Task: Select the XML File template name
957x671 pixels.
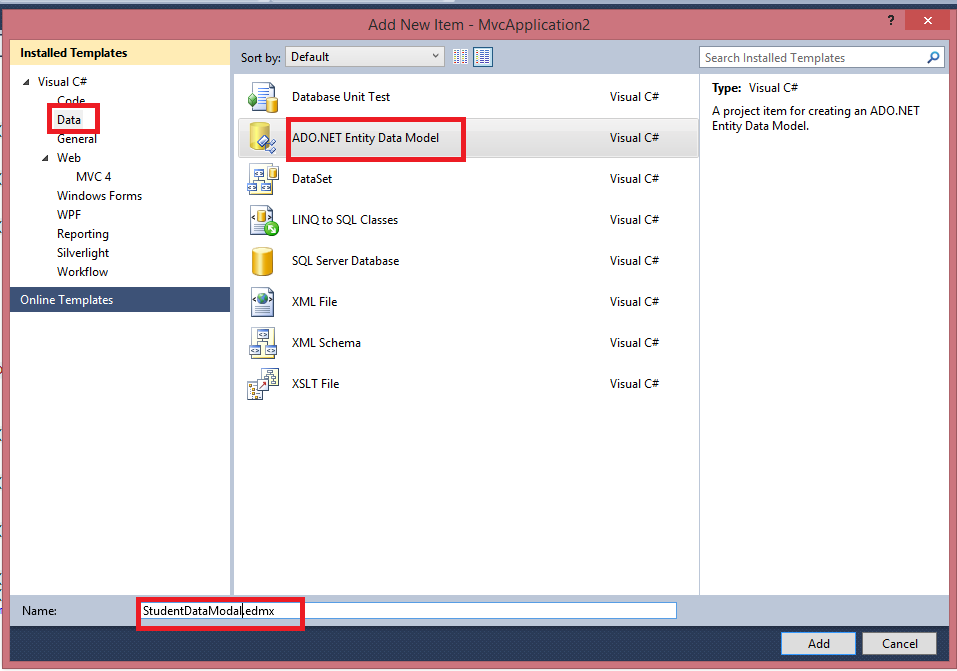Action: point(314,301)
